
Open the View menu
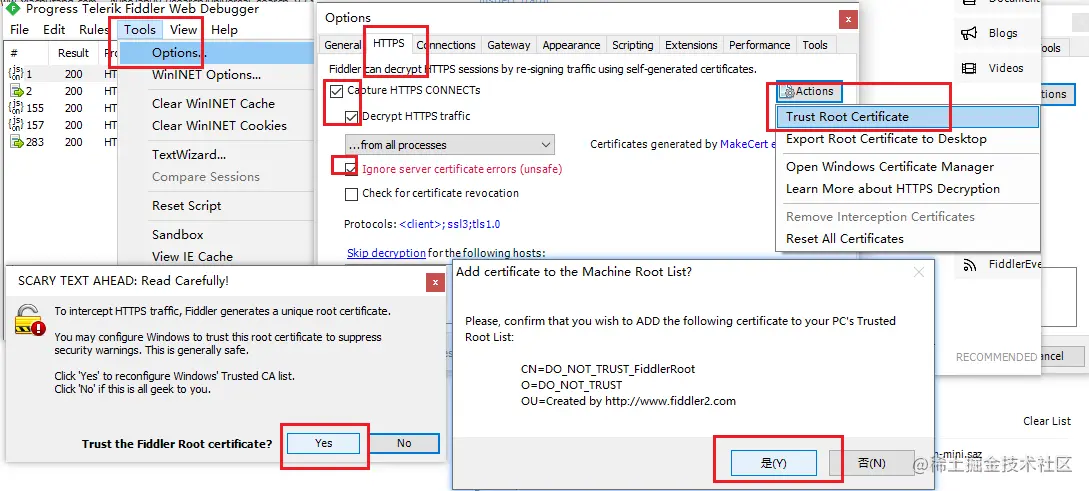tap(184, 30)
